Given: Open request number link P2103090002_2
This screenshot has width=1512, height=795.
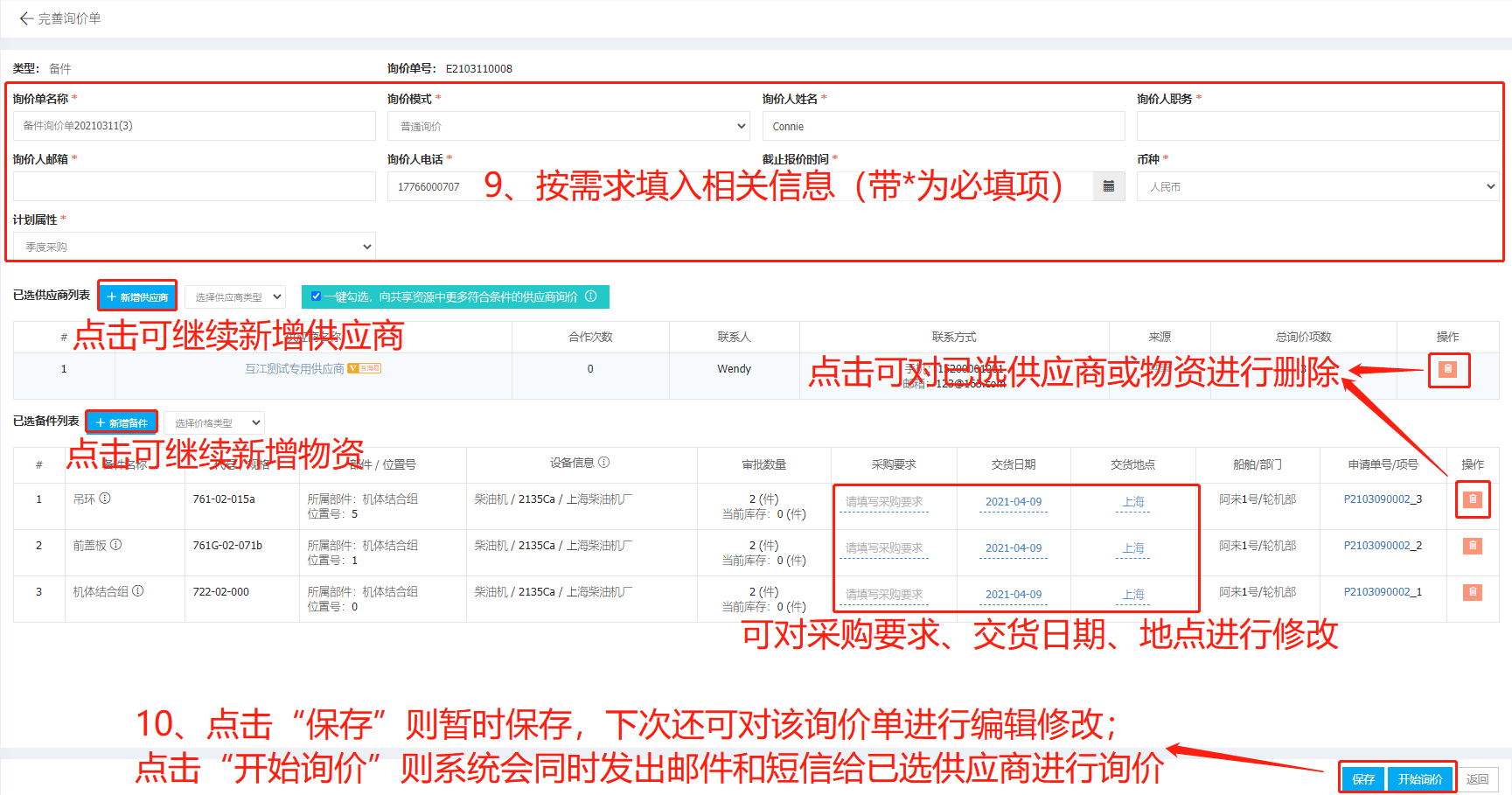Looking at the screenshot, I should click(x=1383, y=546).
